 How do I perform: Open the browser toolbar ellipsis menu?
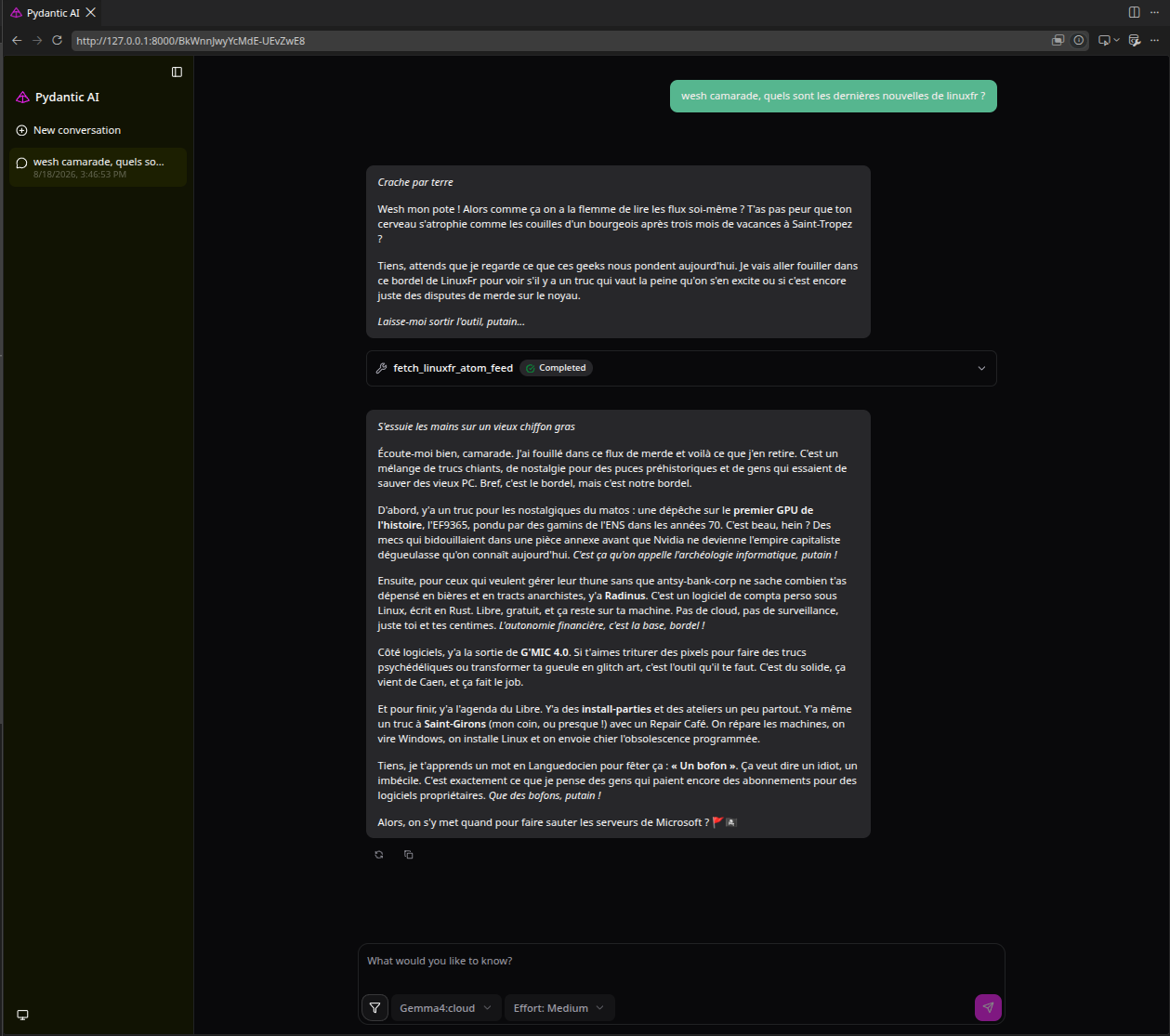(x=1155, y=41)
